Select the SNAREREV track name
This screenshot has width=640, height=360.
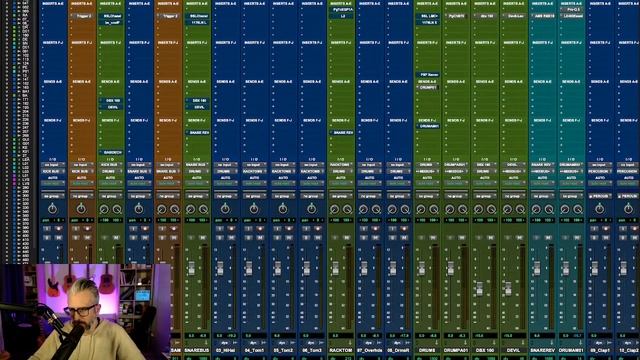tap(542, 350)
